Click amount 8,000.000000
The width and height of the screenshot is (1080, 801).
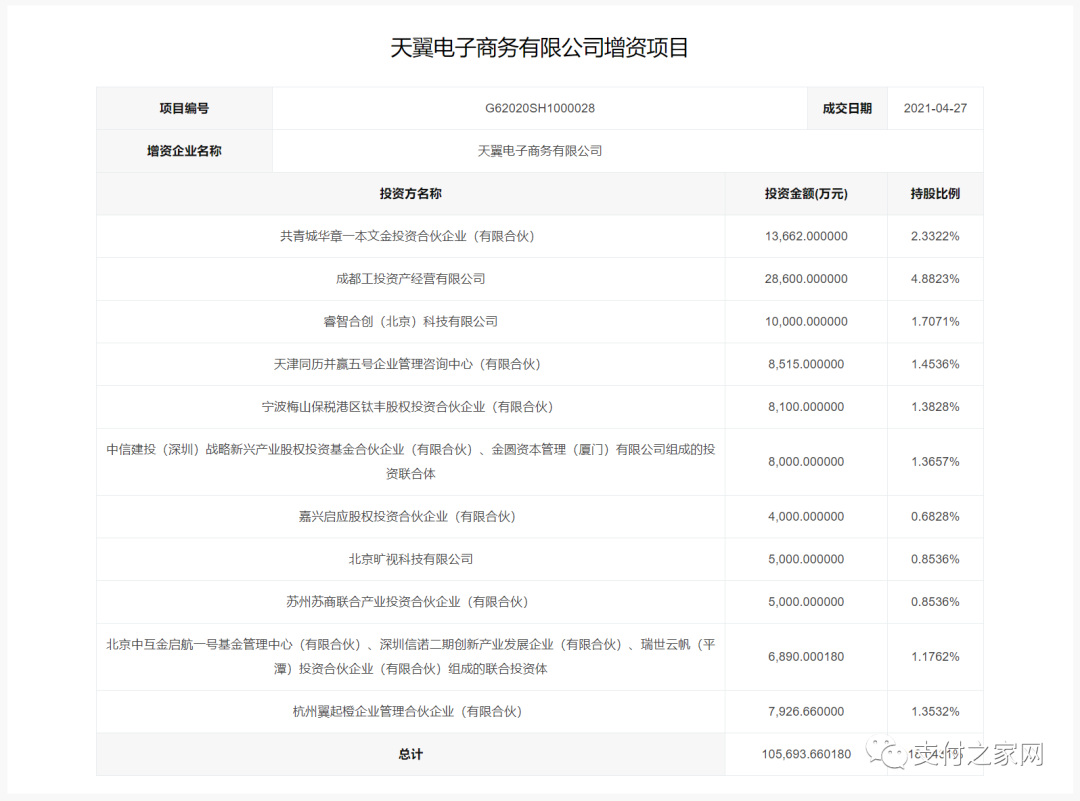point(806,461)
